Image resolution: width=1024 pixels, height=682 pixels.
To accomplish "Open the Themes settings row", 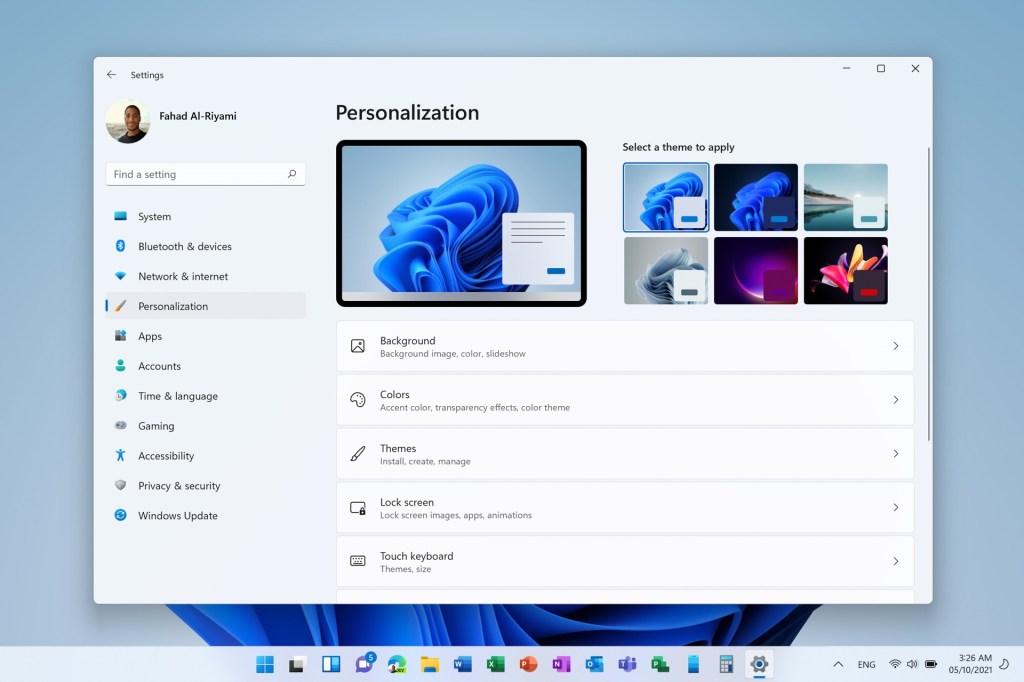I will 625,454.
